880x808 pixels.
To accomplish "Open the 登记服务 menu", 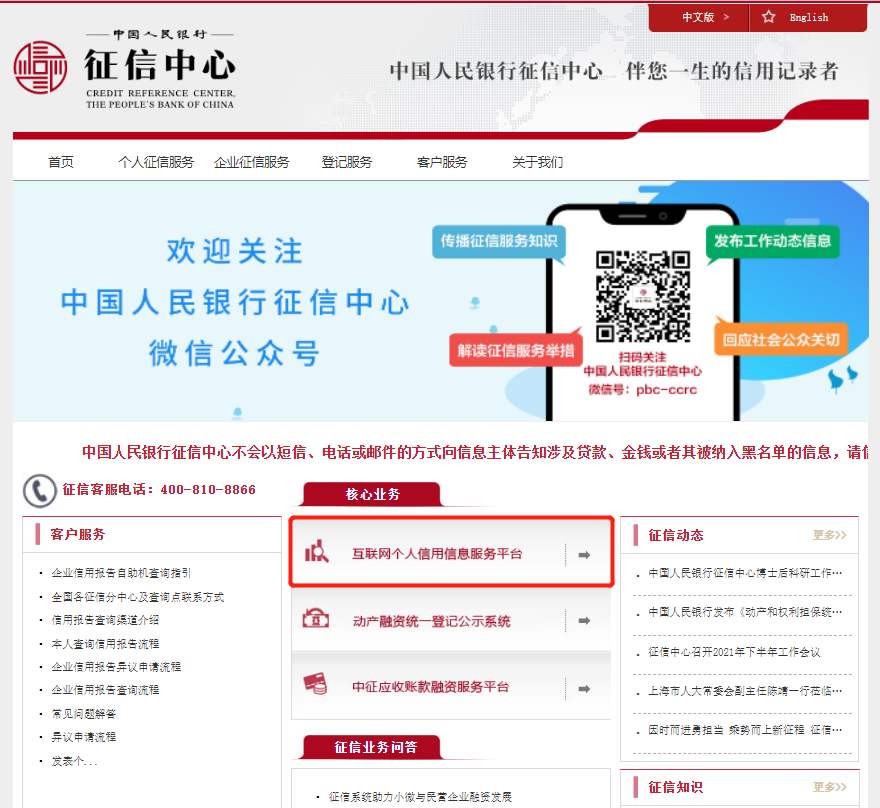I will 347,162.
